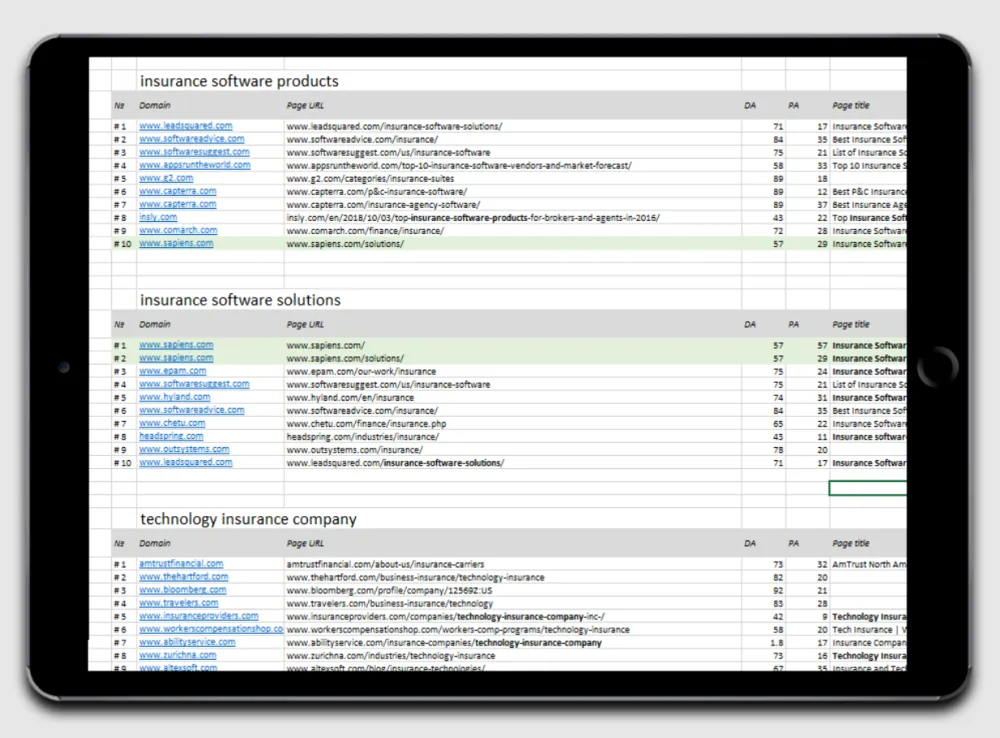This screenshot has width=1000, height=738.
Task: Select DA value 92 in the bloomberg row
Action: tap(778, 591)
